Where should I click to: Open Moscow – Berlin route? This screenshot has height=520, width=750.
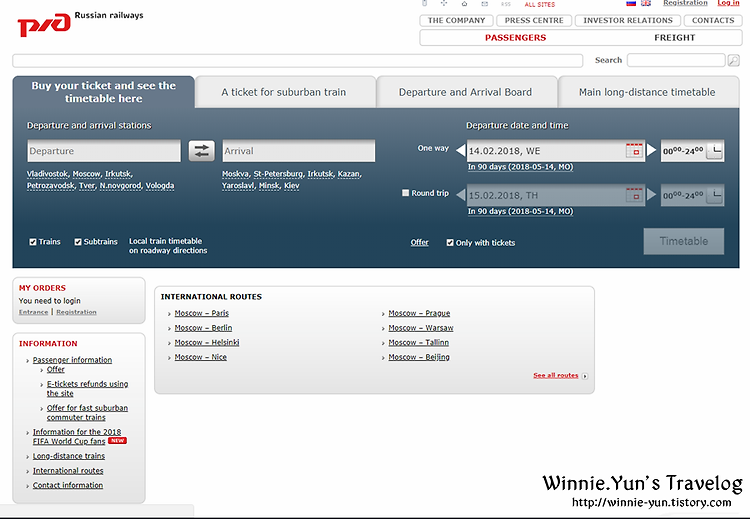pos(203,328)
